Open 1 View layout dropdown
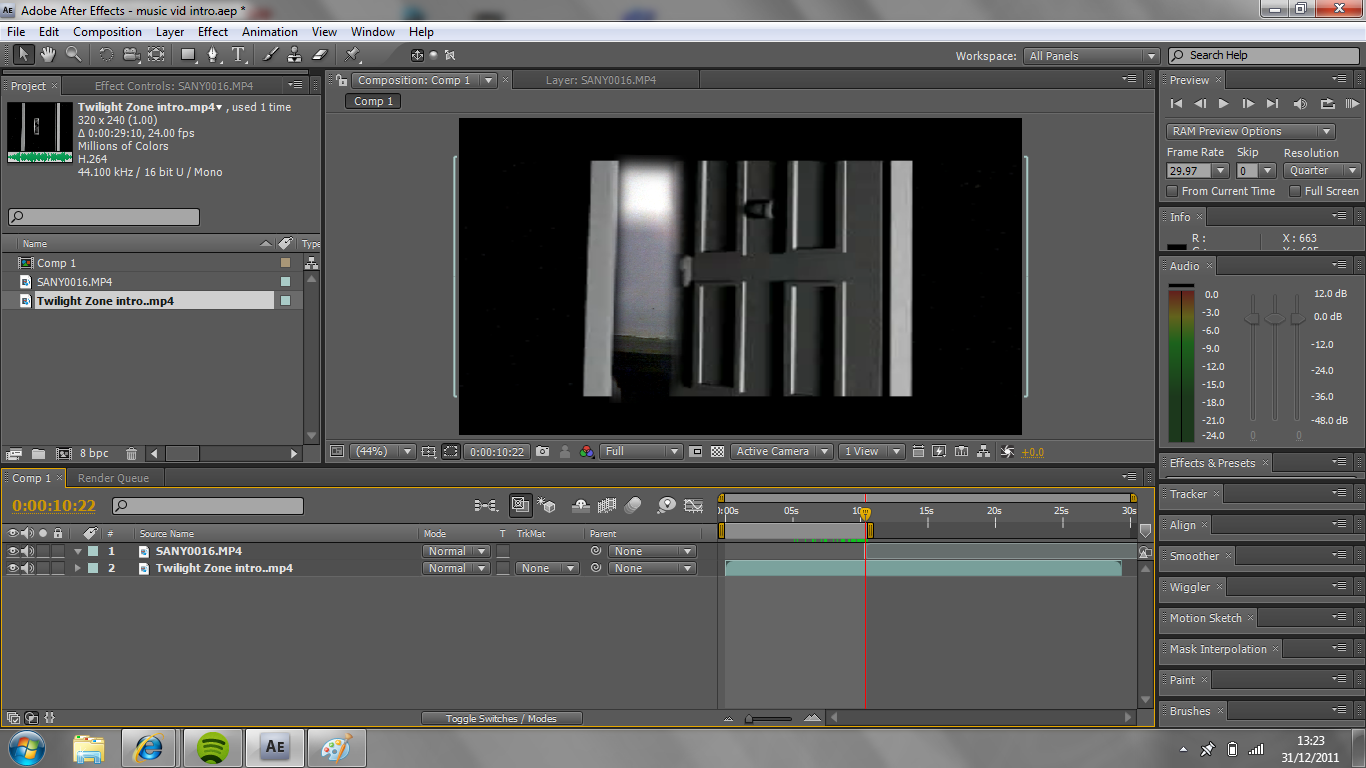Viewport: 1366px width, 768px height. tap(871, 452)
